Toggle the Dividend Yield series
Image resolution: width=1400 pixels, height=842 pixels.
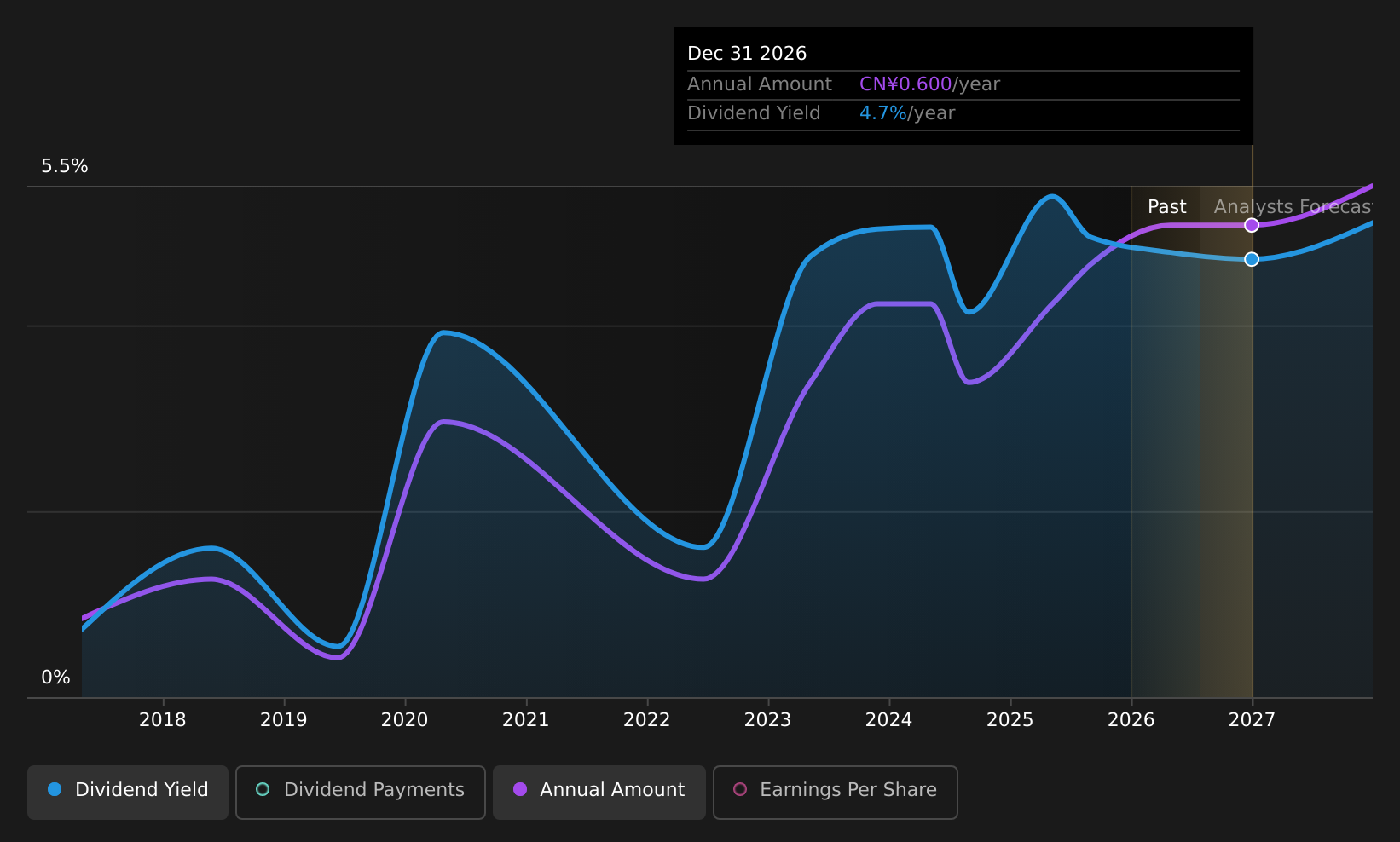click(128, 793)
